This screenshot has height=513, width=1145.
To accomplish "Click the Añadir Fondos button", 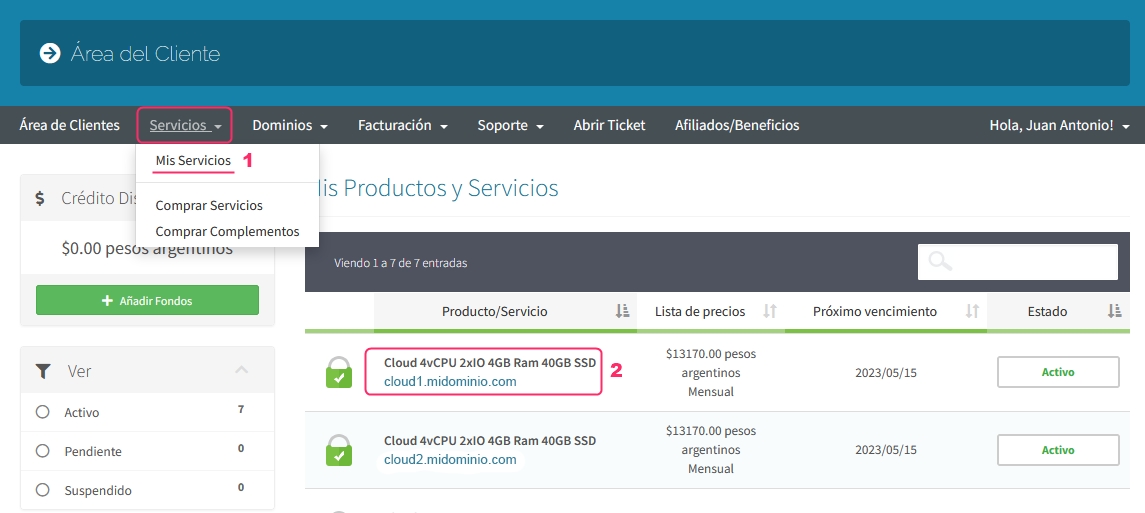I will coord(147,300).
